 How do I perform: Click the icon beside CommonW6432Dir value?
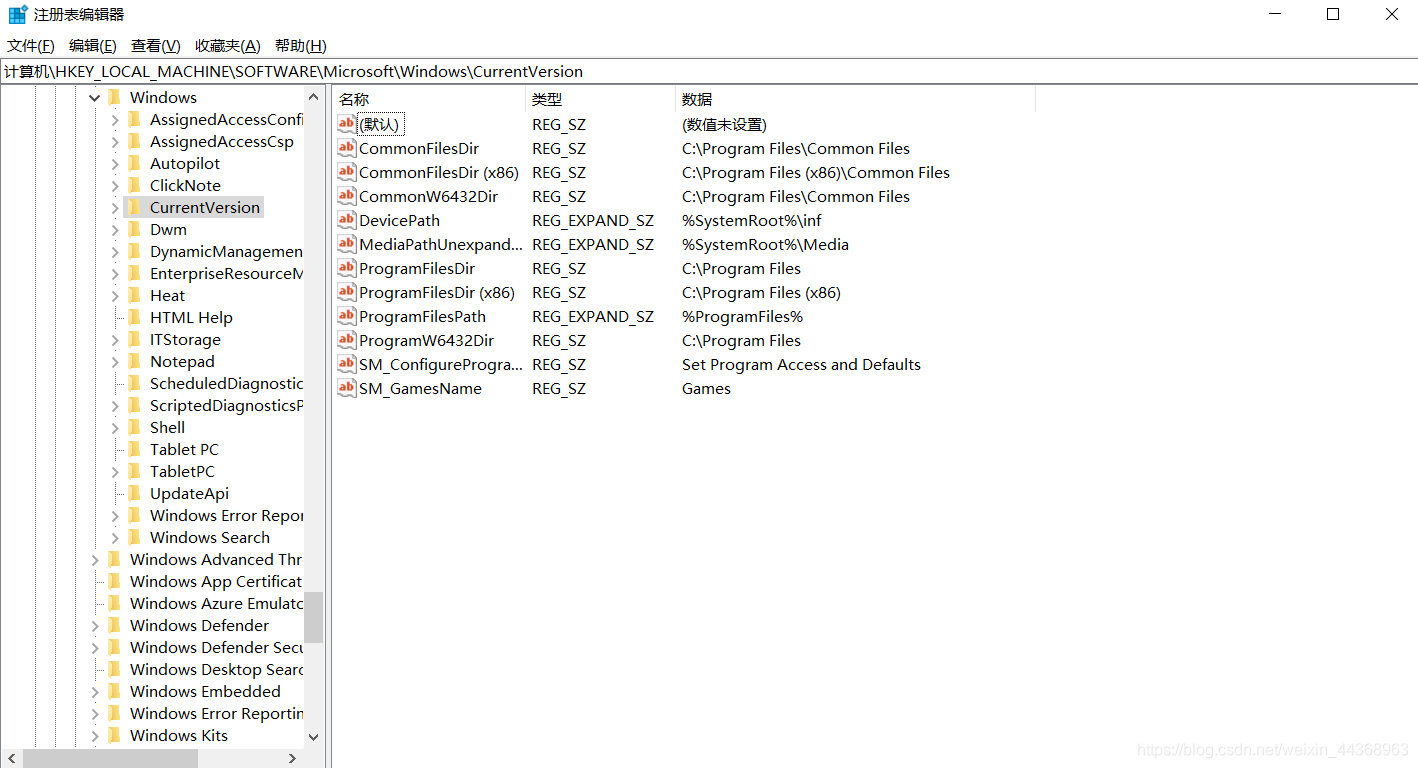click(346, 196)
